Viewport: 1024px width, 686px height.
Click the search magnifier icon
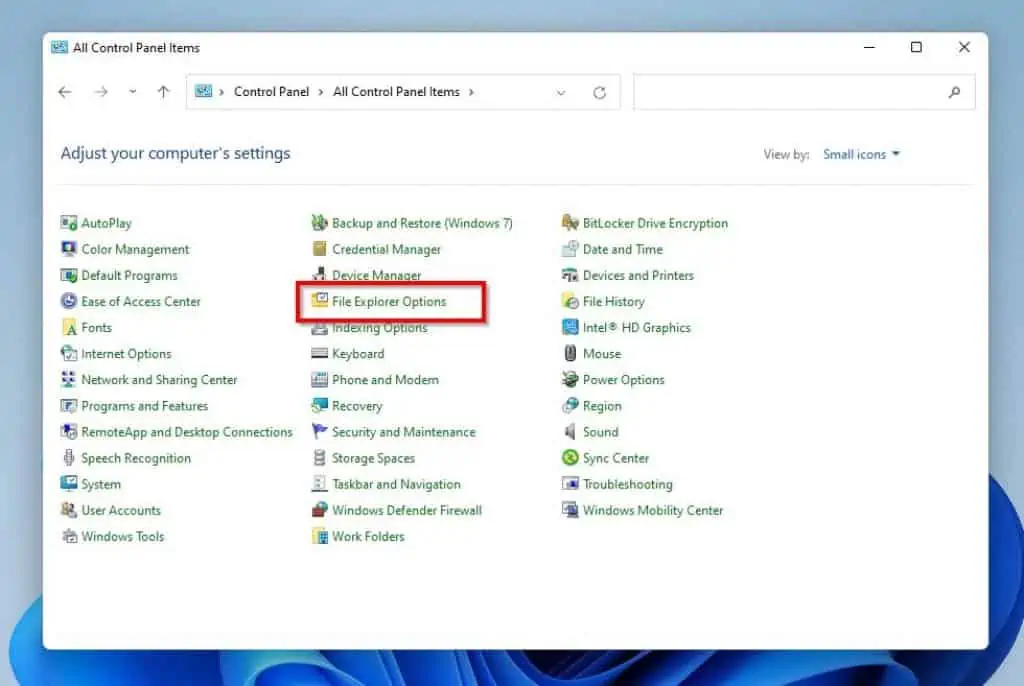tap(954, 92)
